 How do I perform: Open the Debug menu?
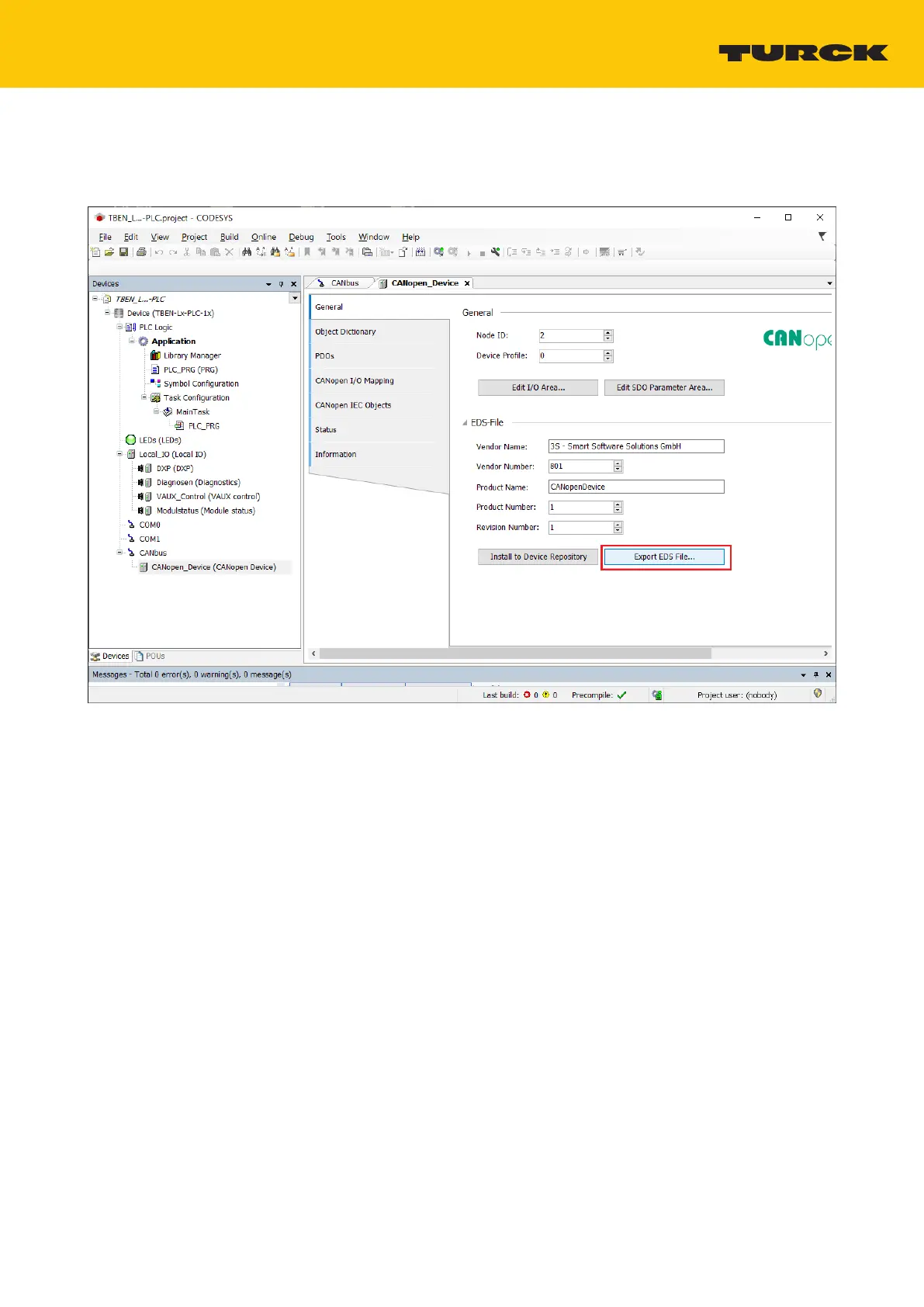(301, 237)
